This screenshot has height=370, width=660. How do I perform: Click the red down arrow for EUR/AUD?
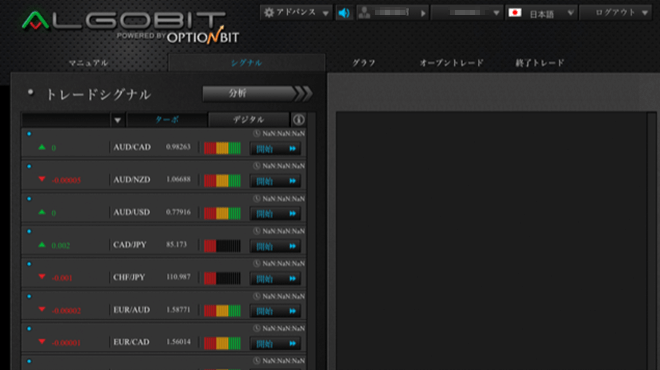tap(42, 309)
